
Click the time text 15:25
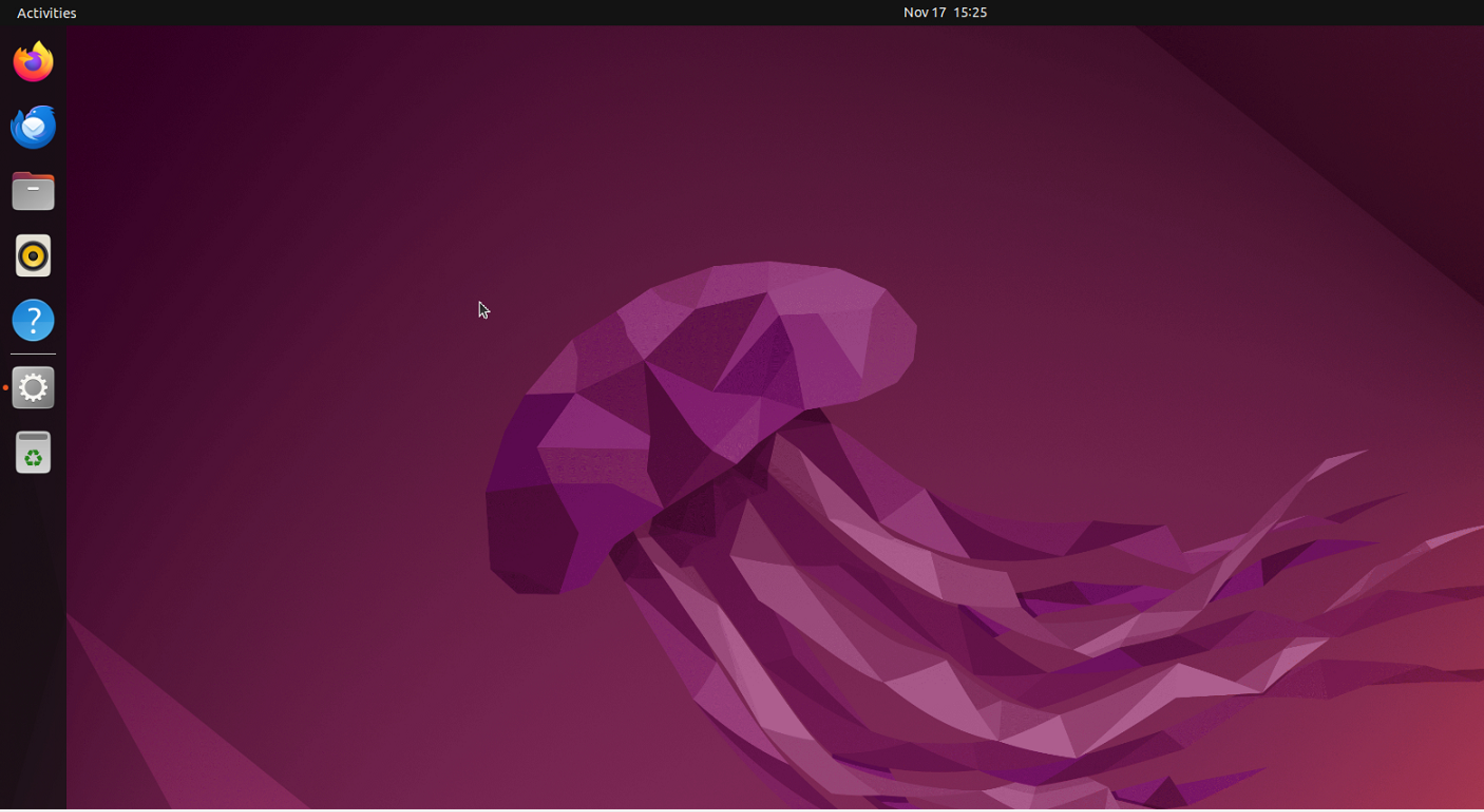tap(970, 13)
